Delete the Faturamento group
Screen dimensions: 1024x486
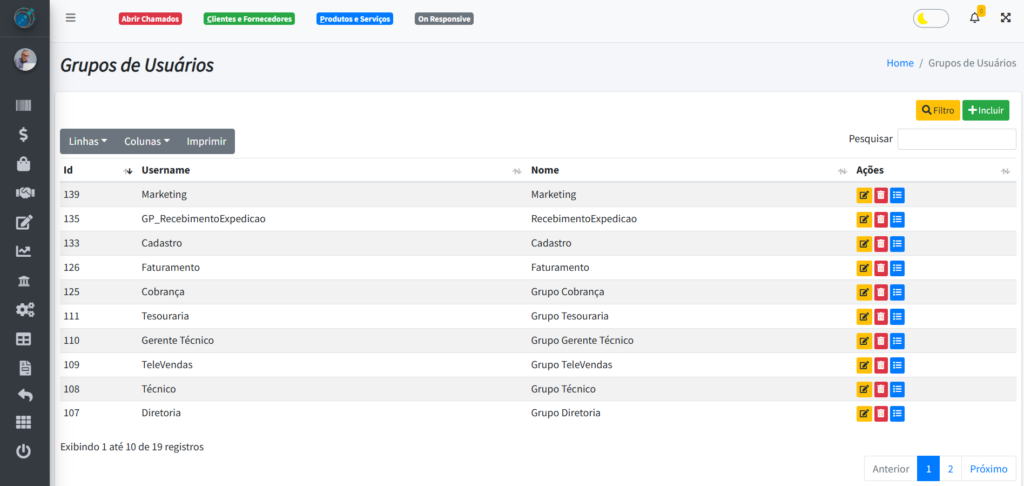[x=880, y=268]
